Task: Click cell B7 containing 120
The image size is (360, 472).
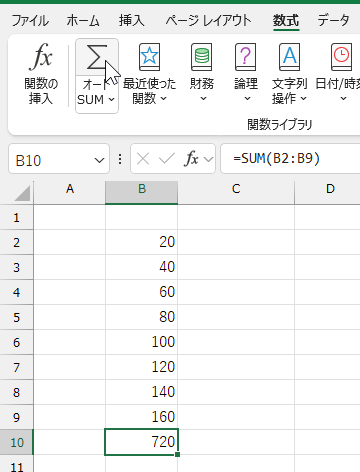Action: (142, 367)
